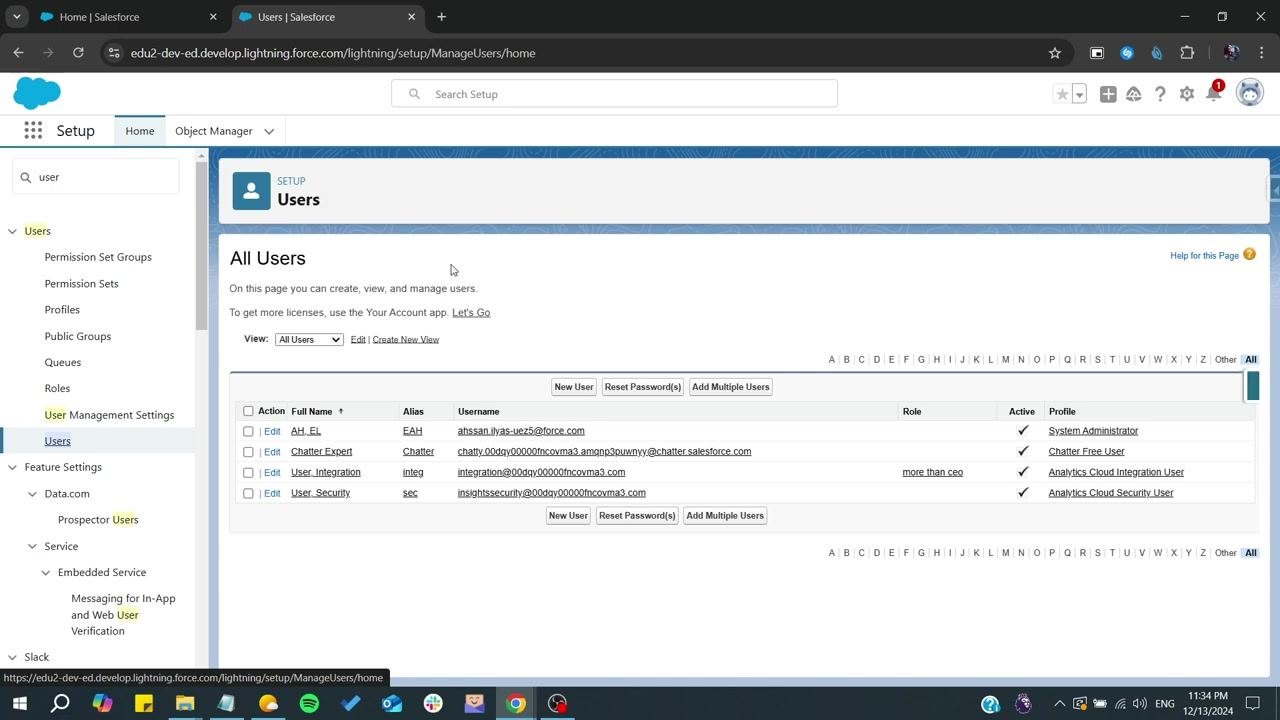Switch to the Object Manager tab

[x=213, y=131]
